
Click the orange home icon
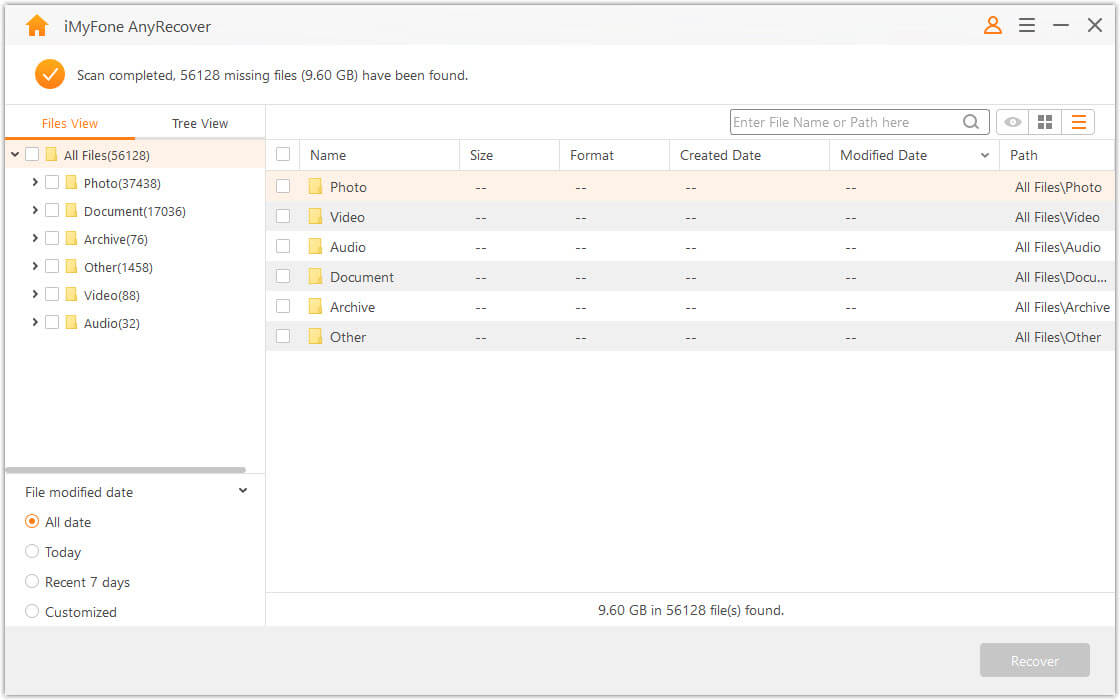37,26
